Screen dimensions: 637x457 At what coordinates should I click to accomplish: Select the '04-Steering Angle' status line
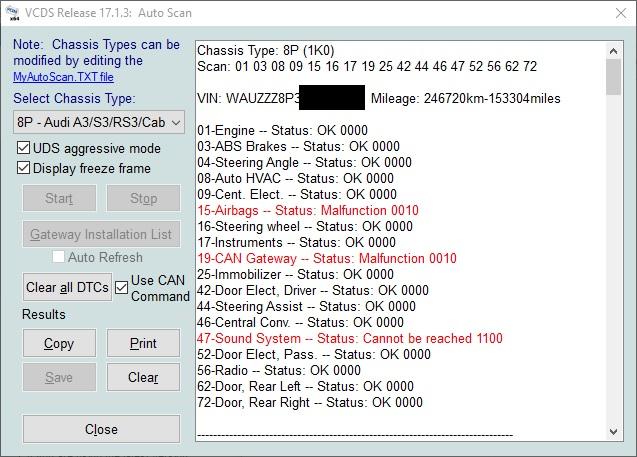(x=304, y=162)
